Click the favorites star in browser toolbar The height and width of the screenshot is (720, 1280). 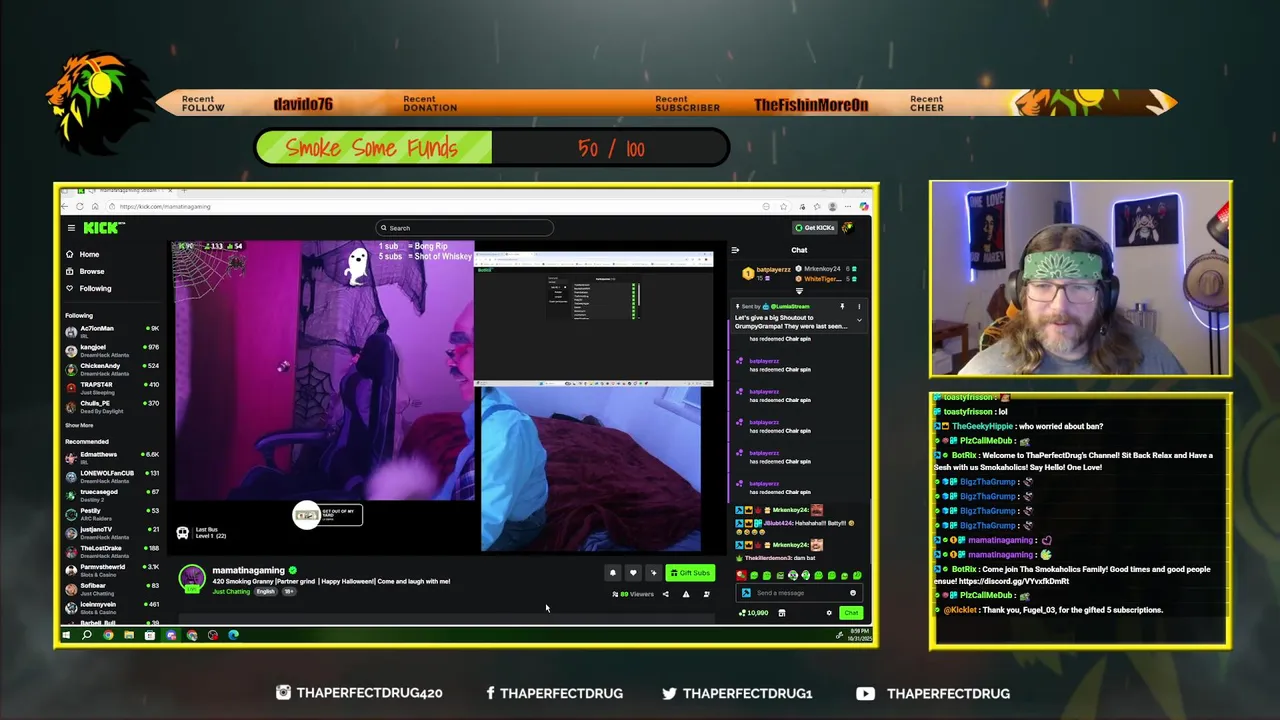tap(783, 207)
